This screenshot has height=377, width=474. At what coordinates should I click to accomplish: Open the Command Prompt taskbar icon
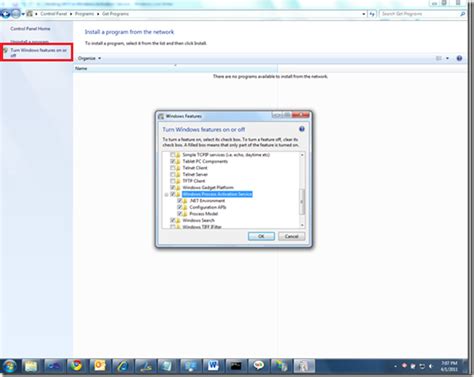236,366
